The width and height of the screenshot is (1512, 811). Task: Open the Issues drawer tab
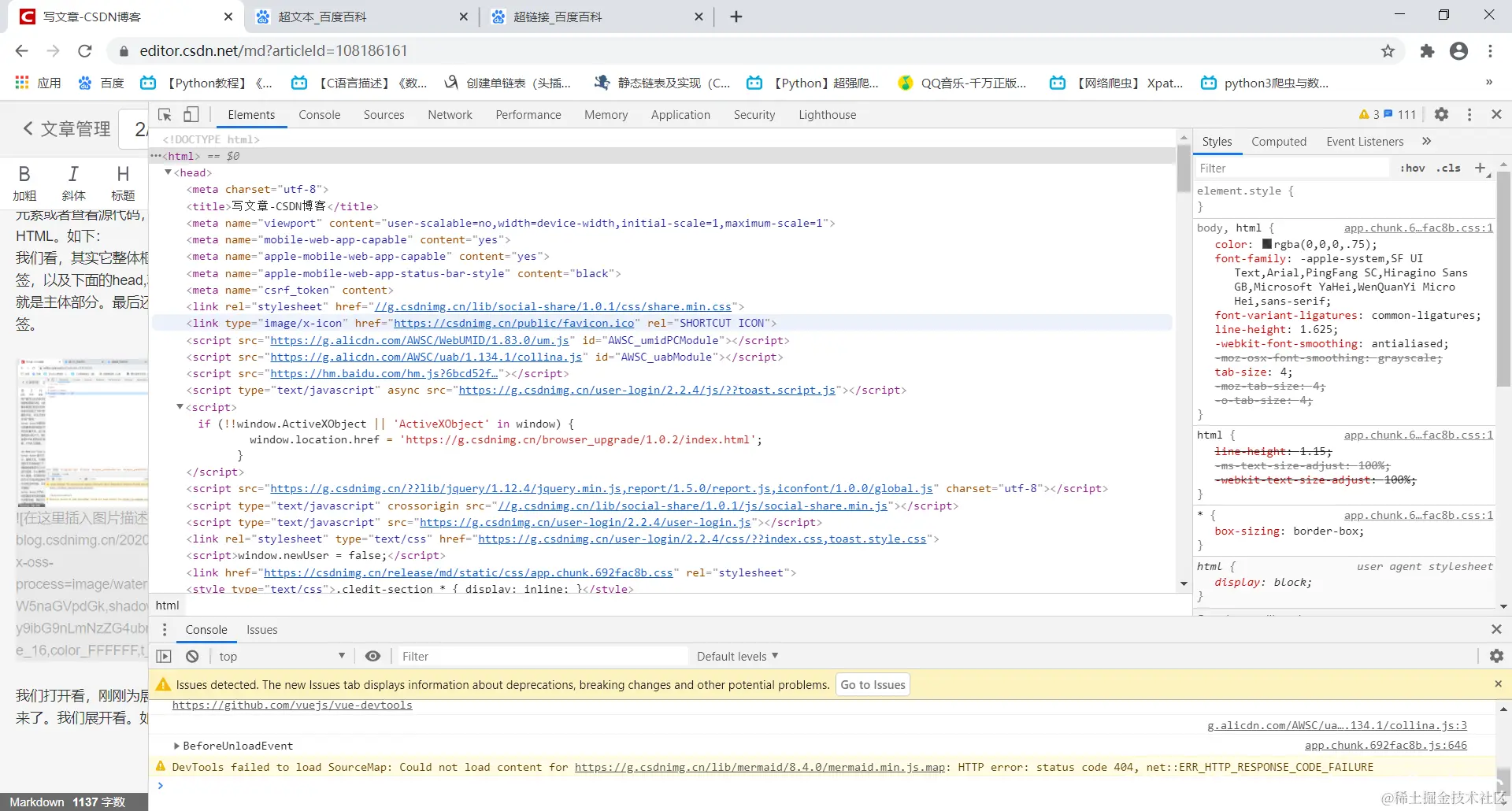click(262, 629)
